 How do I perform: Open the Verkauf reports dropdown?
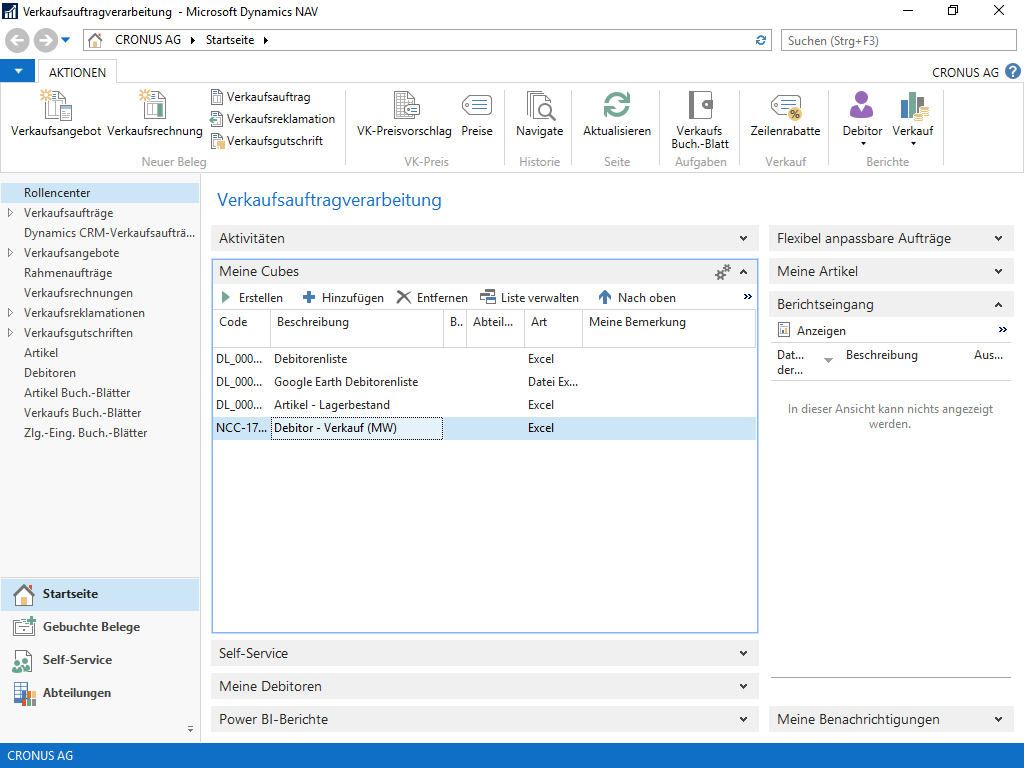(913, 118)
